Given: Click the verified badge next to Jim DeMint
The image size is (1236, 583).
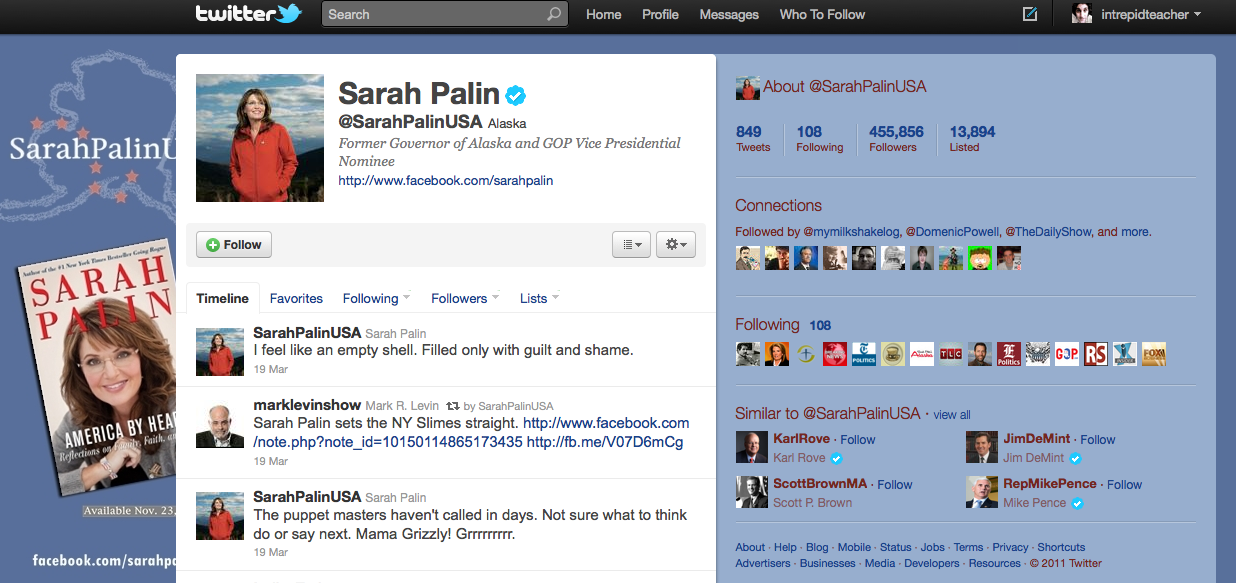Looking at the screenshot, I should pos(1076,458).
